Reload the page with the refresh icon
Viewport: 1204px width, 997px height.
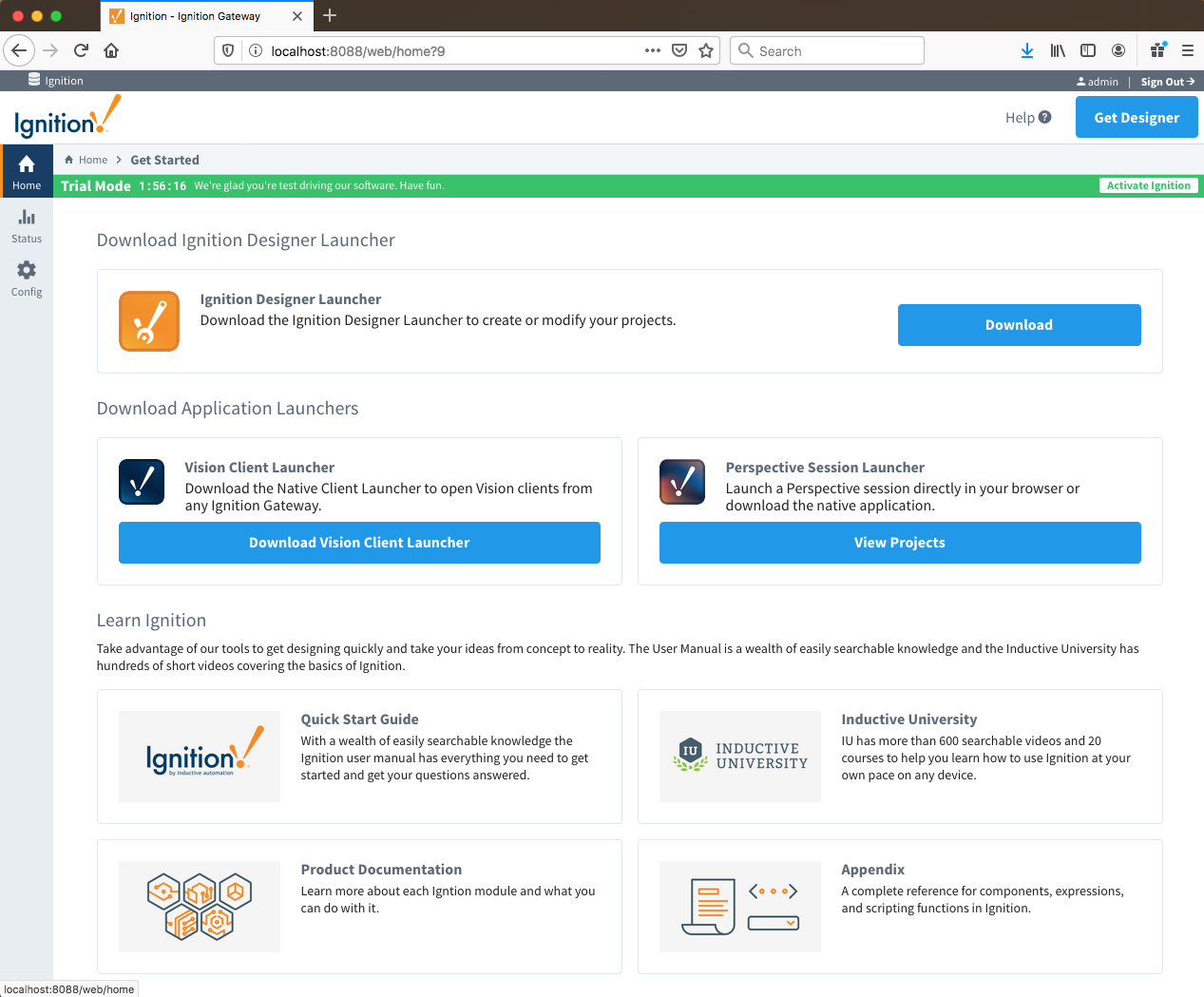pos(81,50)
